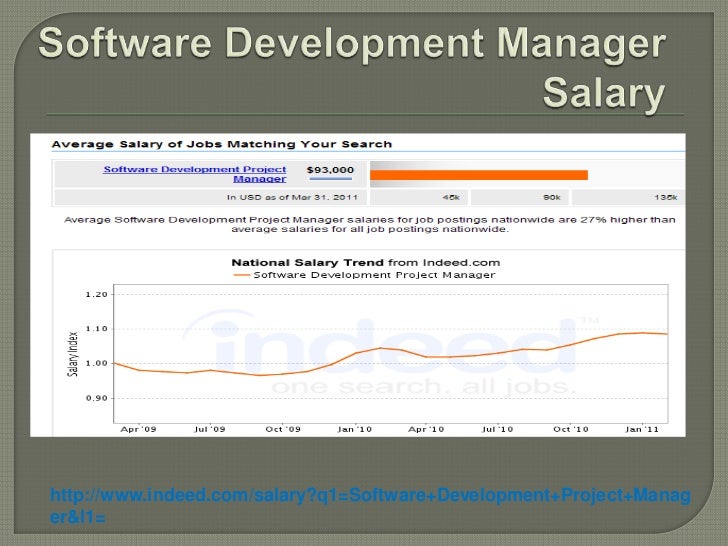
Task: Click the Apr '09 x-axis label
Action: tap(138, 429)
